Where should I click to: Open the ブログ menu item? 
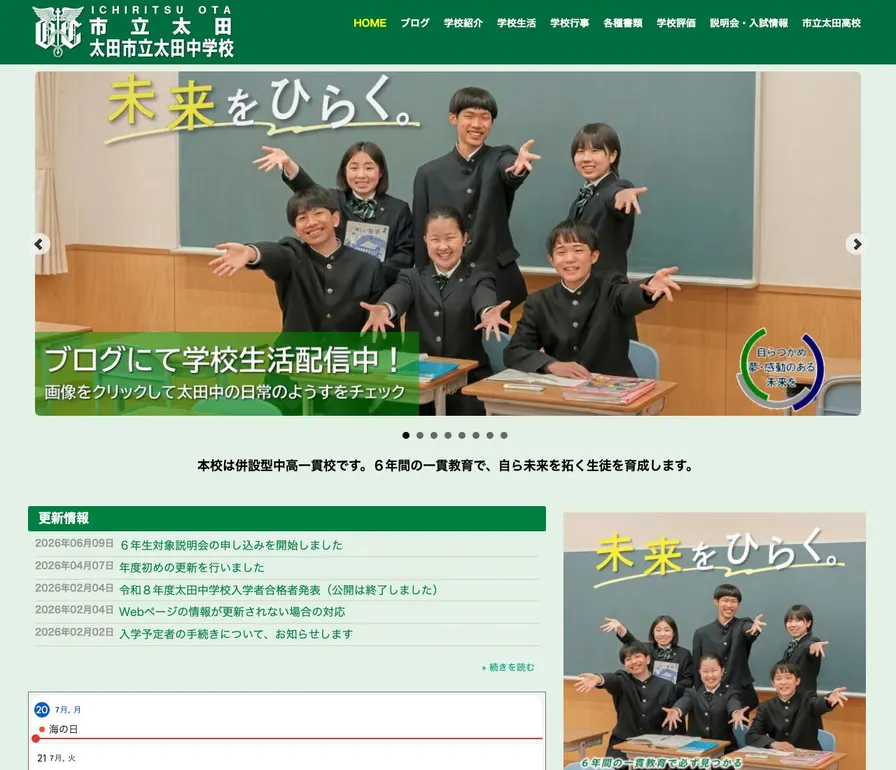click(x=415, y=23)
